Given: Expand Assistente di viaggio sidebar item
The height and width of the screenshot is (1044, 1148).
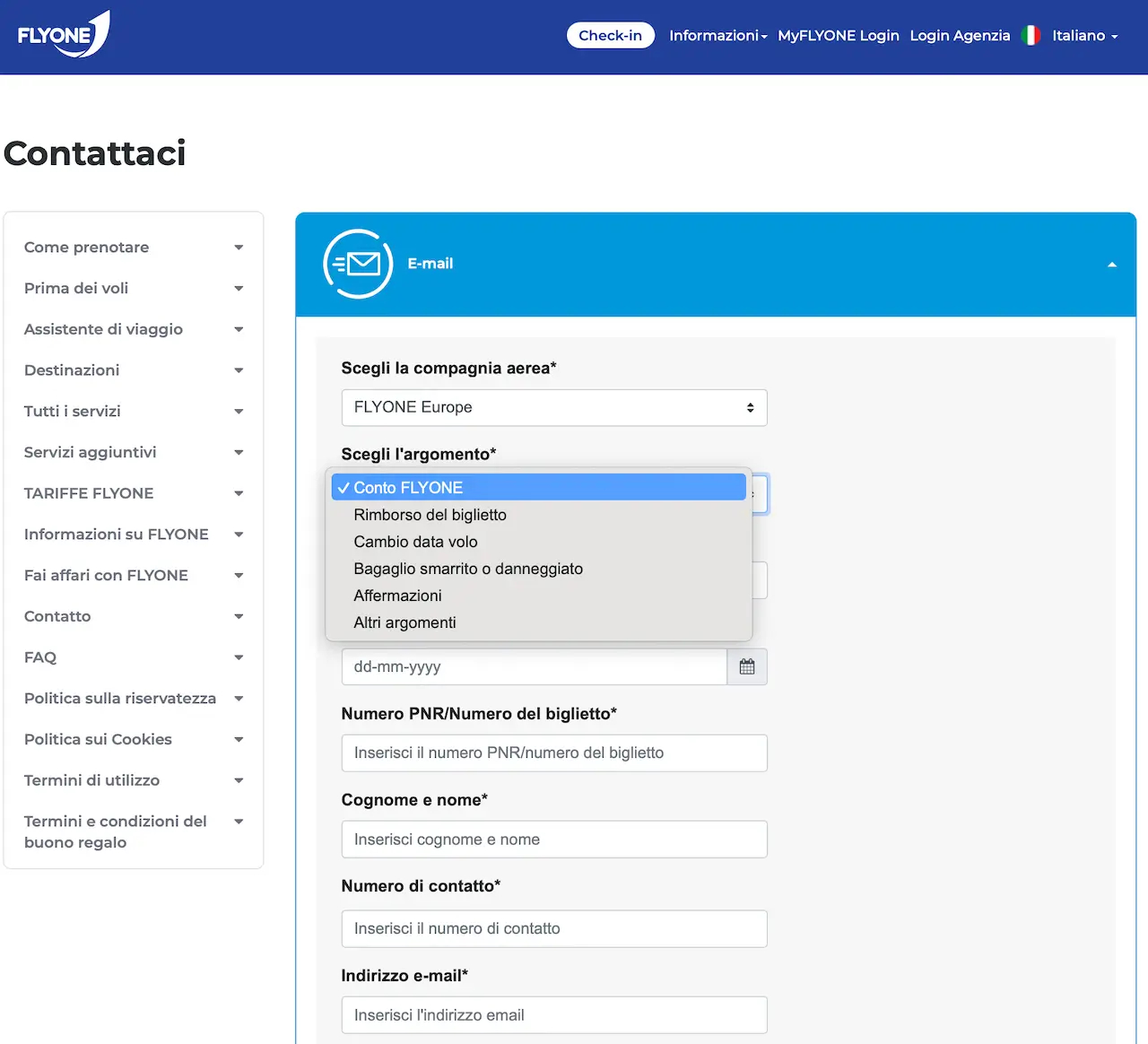Looking at the screenshot, I should tap(134, 329).
